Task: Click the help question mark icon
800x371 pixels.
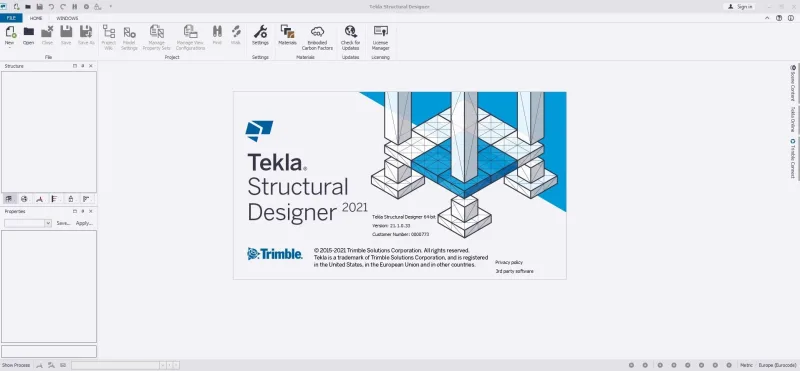Action: point(779,18)
